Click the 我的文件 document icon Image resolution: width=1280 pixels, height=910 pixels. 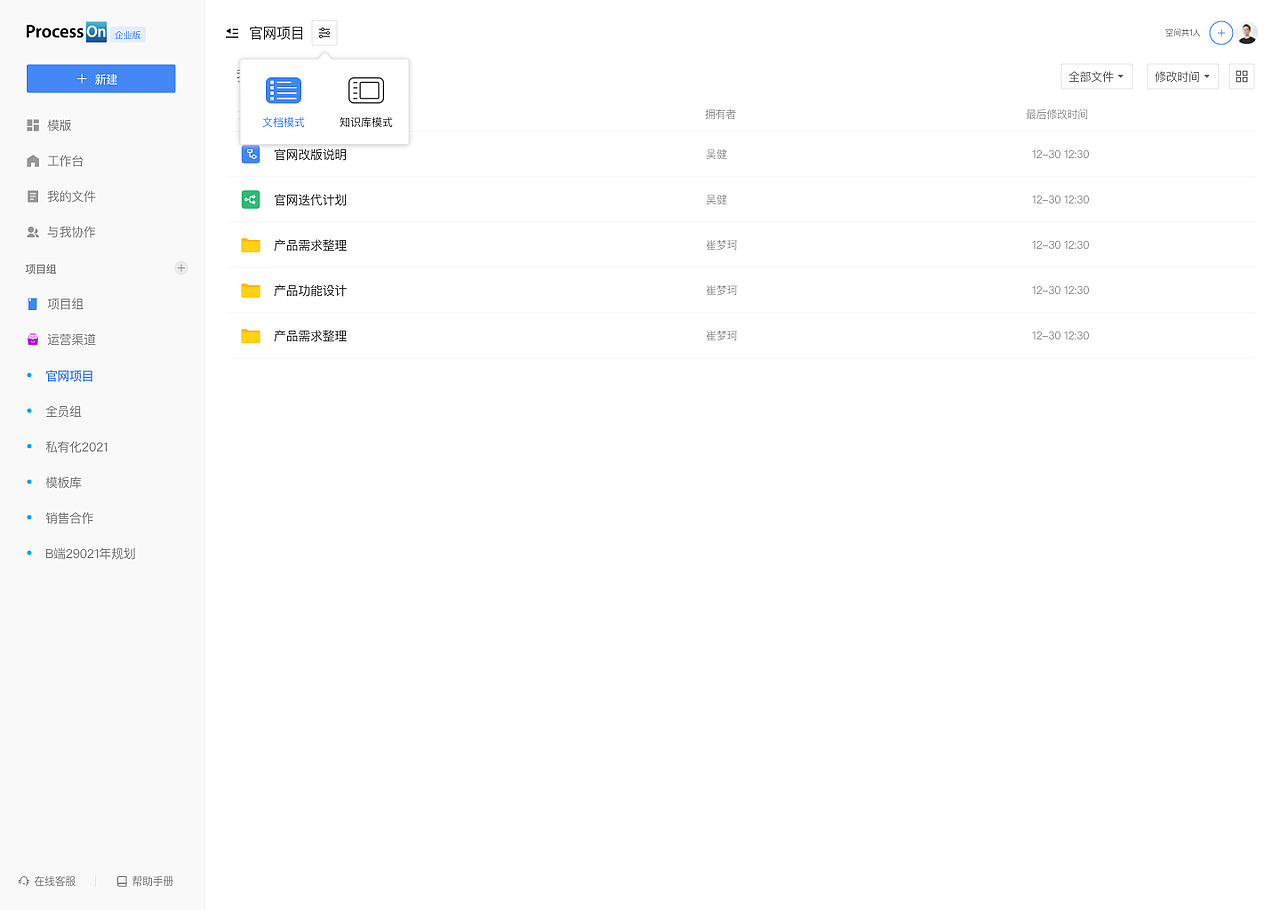coord(33,196)
